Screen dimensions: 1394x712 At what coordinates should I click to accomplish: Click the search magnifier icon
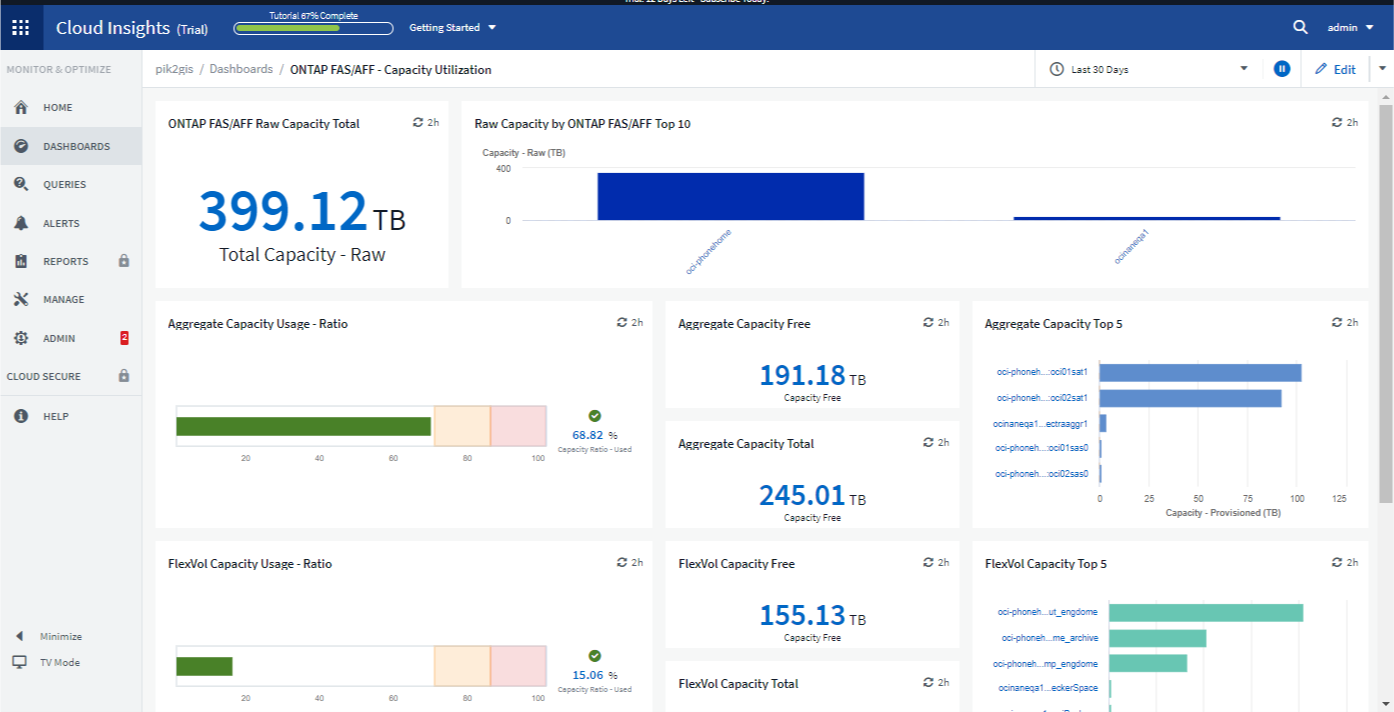point(1300,28)
